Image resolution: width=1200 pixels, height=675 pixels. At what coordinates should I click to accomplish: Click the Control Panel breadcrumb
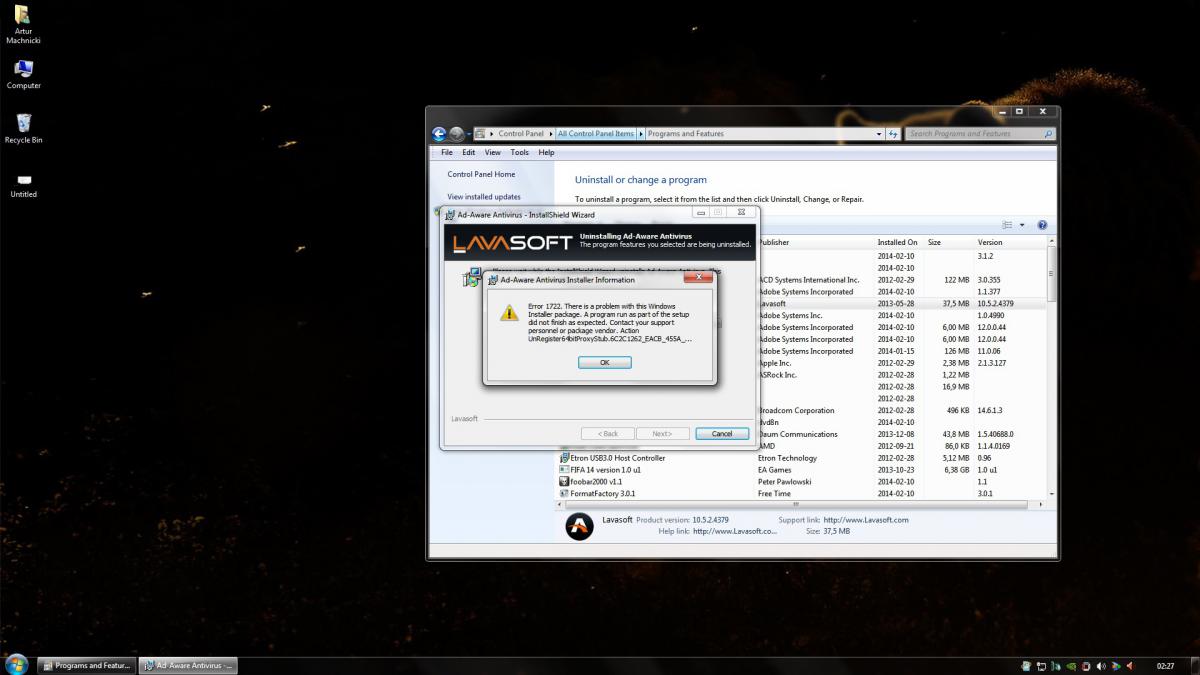click(521, 134)
